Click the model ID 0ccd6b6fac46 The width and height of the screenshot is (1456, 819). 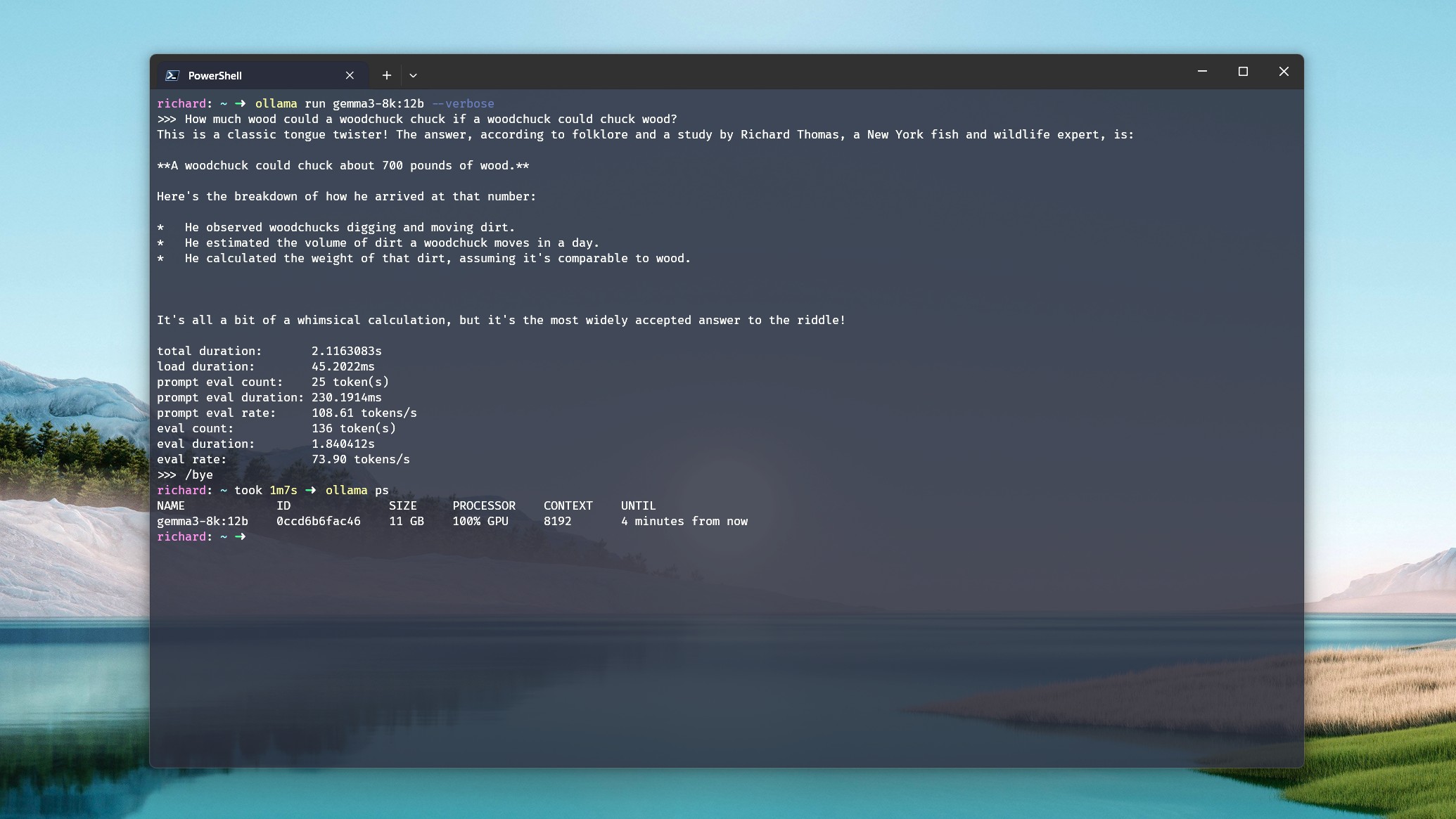[318, 522]
